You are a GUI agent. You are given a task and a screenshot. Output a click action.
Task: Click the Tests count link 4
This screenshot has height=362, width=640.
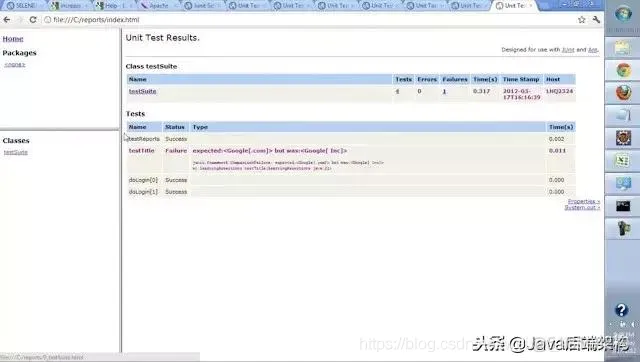click(x=397, y=91)
